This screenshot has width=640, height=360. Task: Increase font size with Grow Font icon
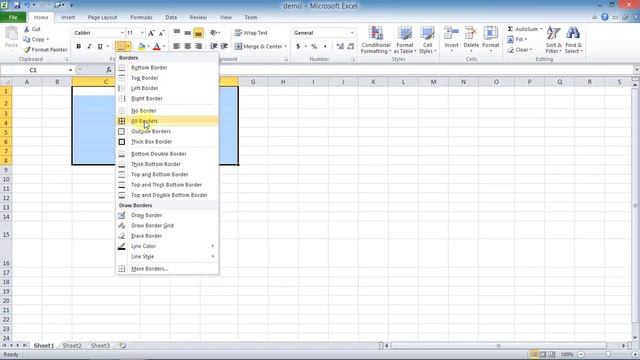(151, 33)
